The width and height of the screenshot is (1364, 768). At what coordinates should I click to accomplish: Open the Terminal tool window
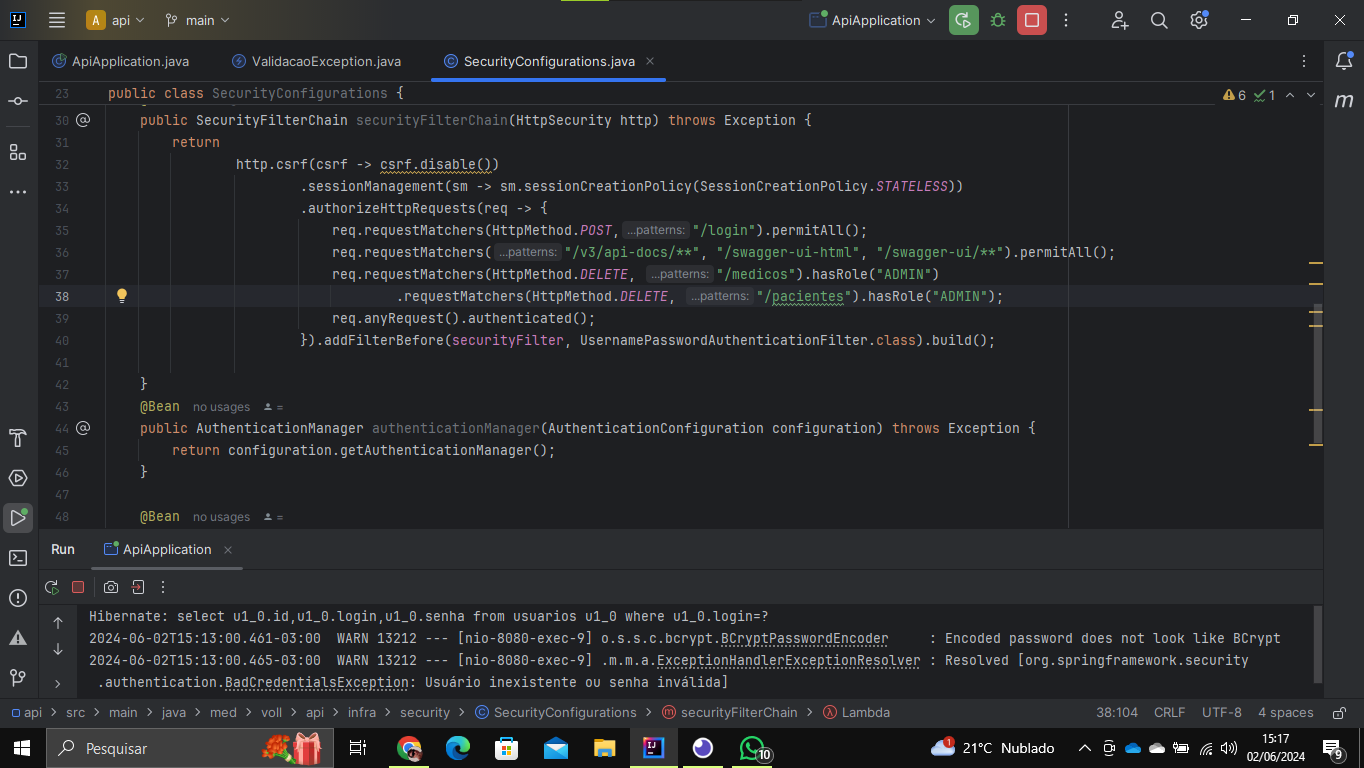[18, 558]
